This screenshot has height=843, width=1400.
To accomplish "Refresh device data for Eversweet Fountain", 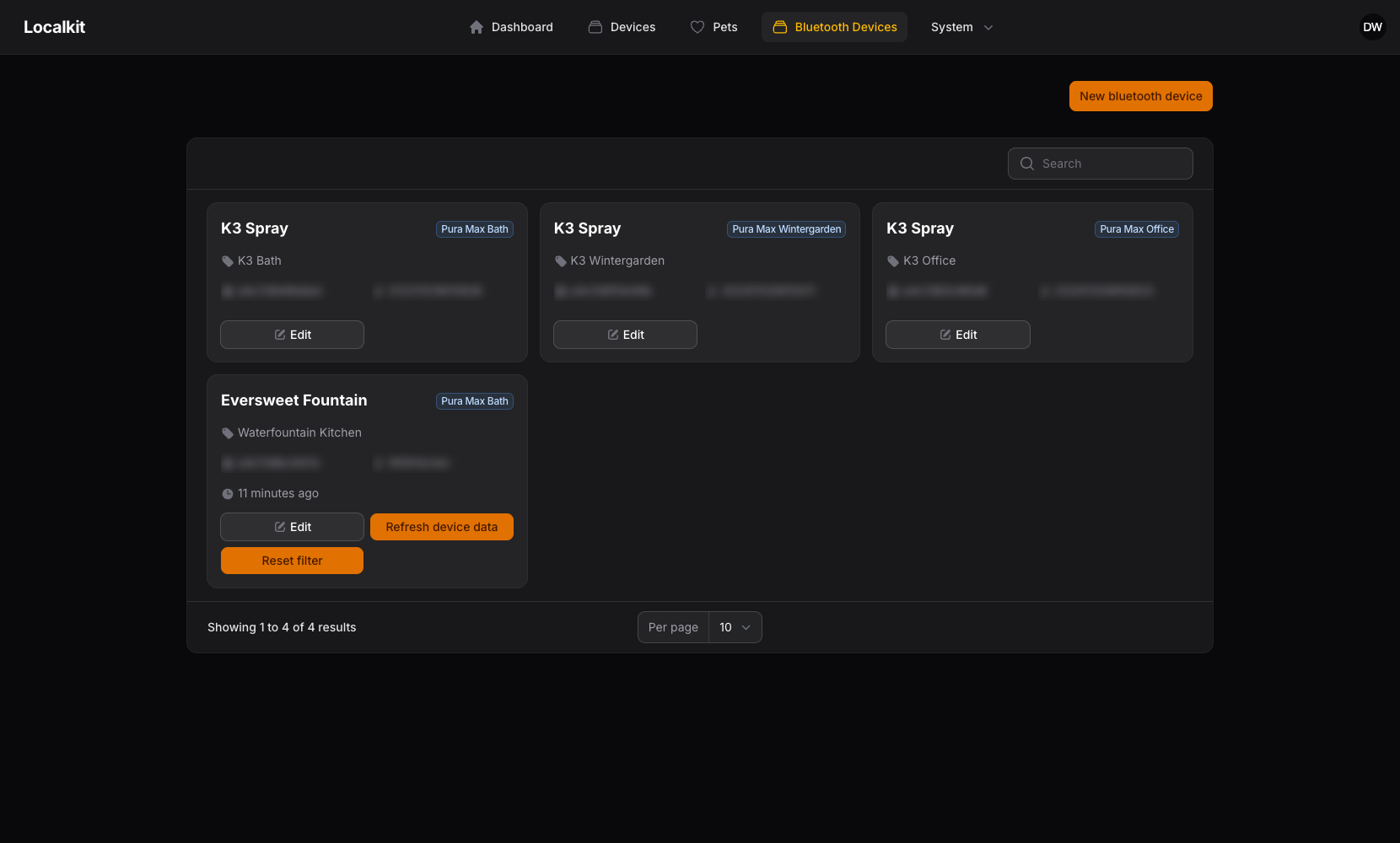I will coord(442,527).
